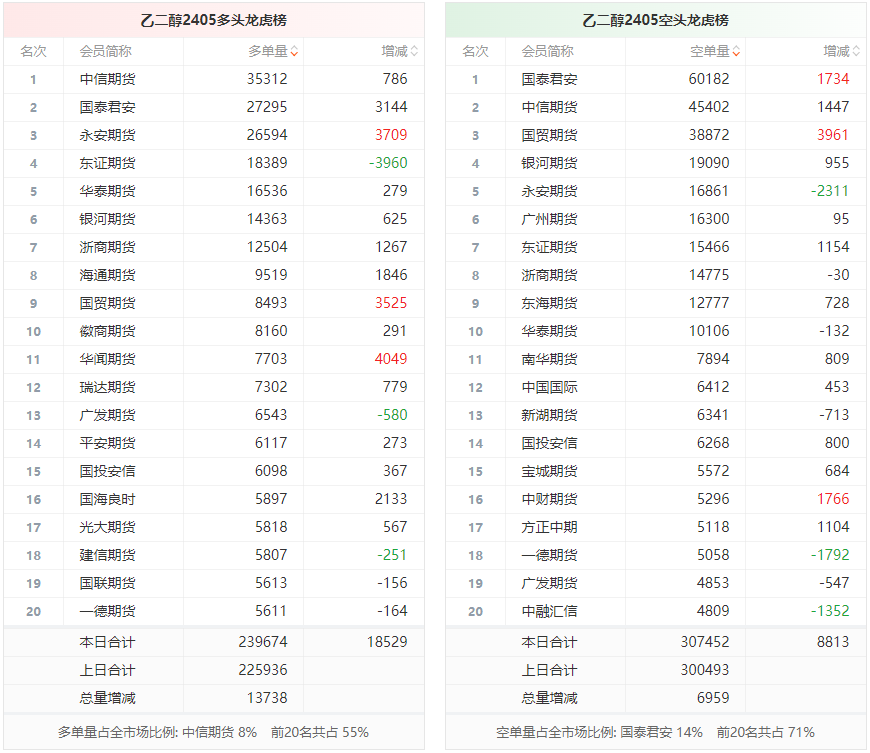
Task: Select 徽商期货 in long ranking
Action: (107, 331)
